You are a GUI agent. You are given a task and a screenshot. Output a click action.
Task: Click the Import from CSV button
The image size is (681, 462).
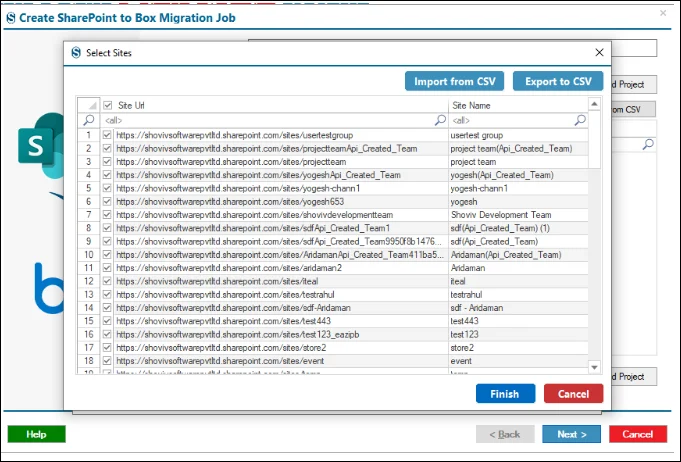point(454,81)
